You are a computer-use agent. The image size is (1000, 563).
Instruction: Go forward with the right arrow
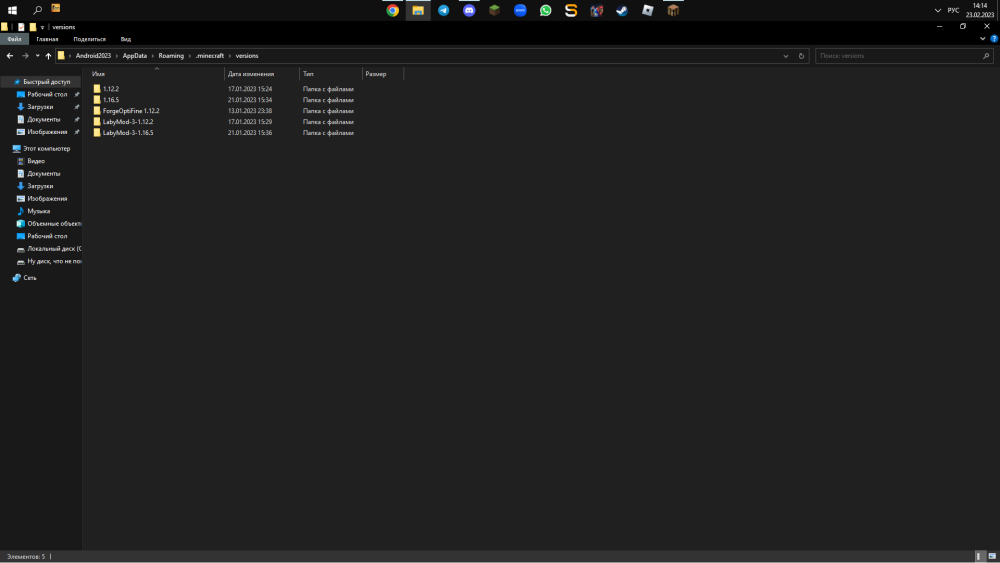(x=25, y=56)
